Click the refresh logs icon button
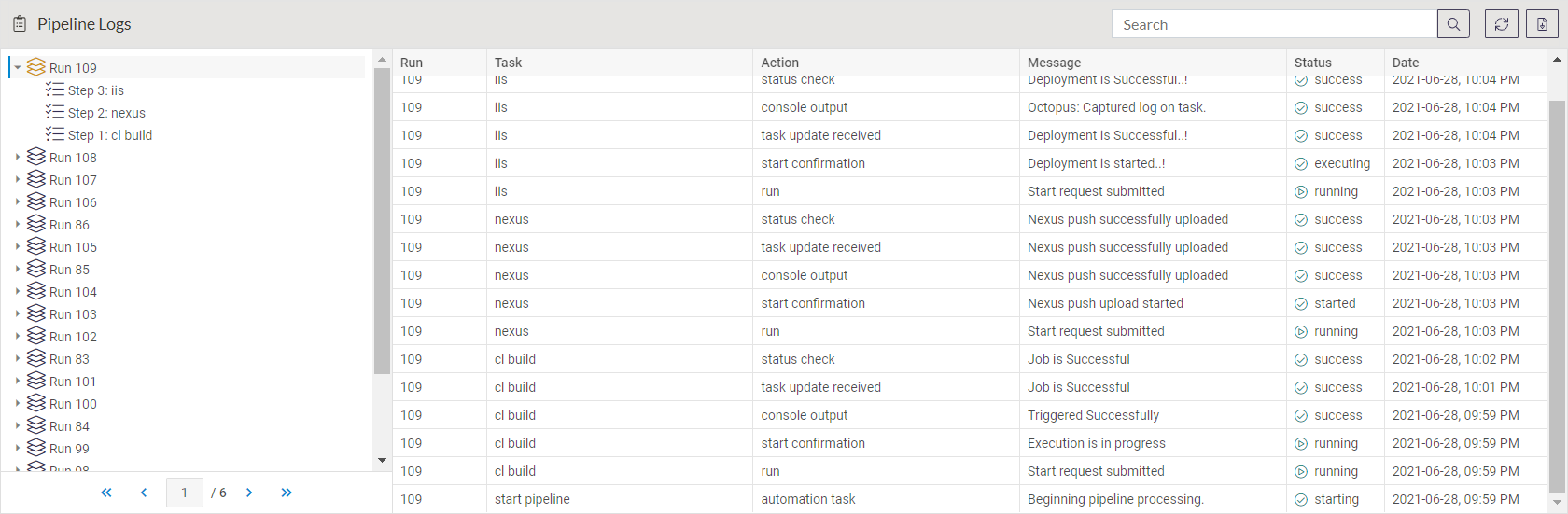Image resolution: width=1568 pixels, height=514 pixels. [x=1501, y=24]
